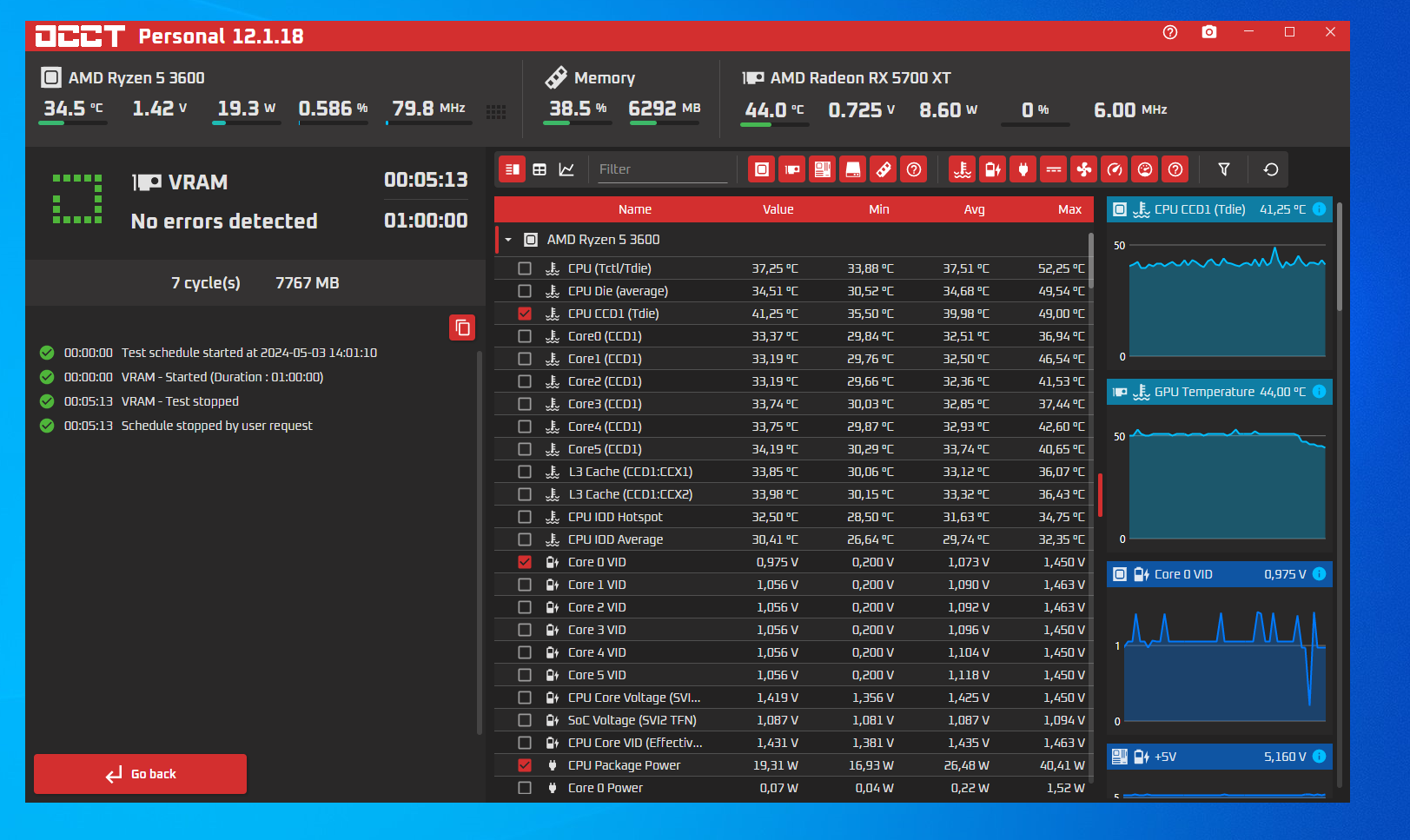Copy the test log to clipboard

(462, 327)
